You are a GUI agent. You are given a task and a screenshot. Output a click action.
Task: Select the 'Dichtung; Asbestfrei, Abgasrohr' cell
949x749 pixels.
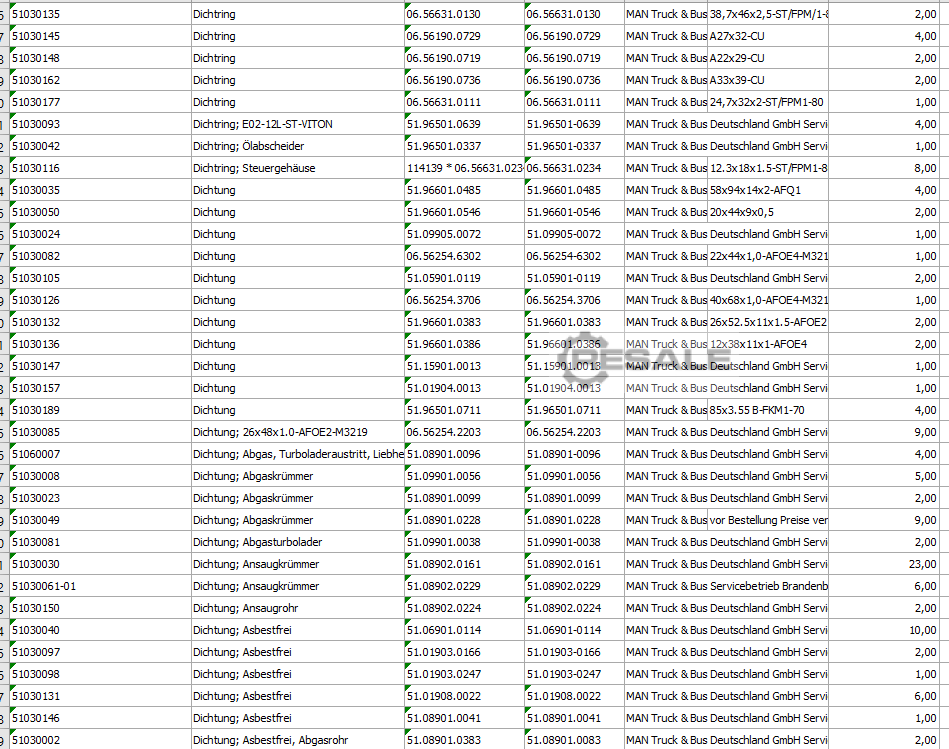pos(297,740)
